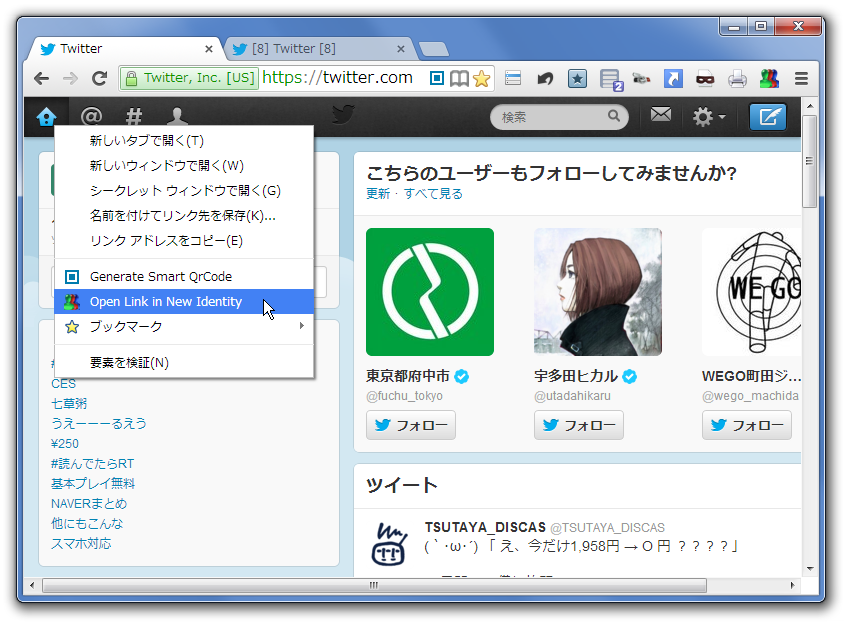Open the 東京都府中市 profile picture

pos(430,292)
